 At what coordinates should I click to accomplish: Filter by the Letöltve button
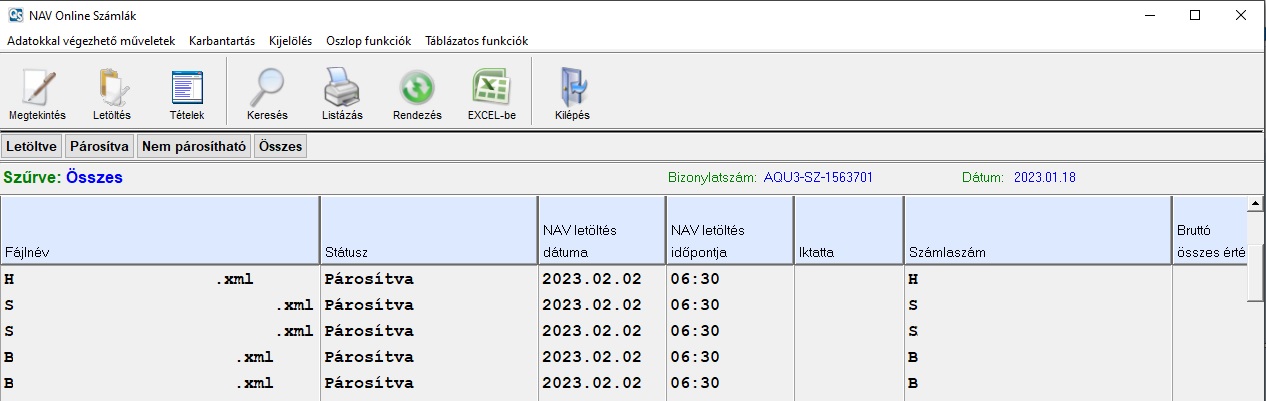click(32, 147)
